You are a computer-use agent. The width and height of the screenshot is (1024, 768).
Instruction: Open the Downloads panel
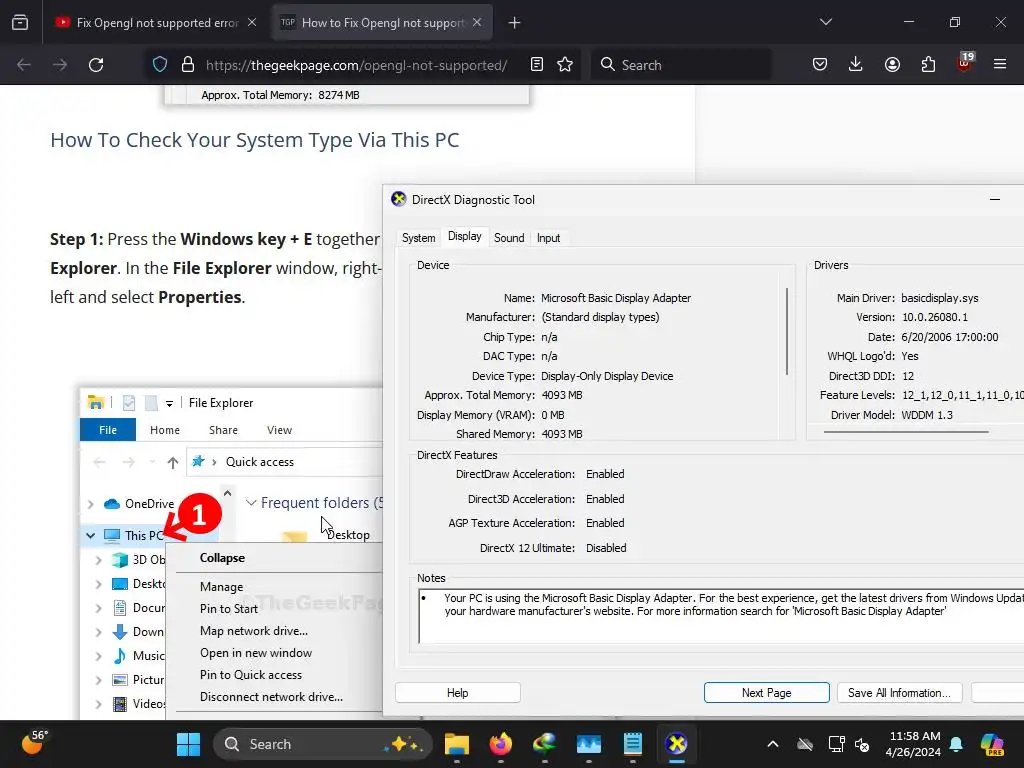(x=856, y=65)
